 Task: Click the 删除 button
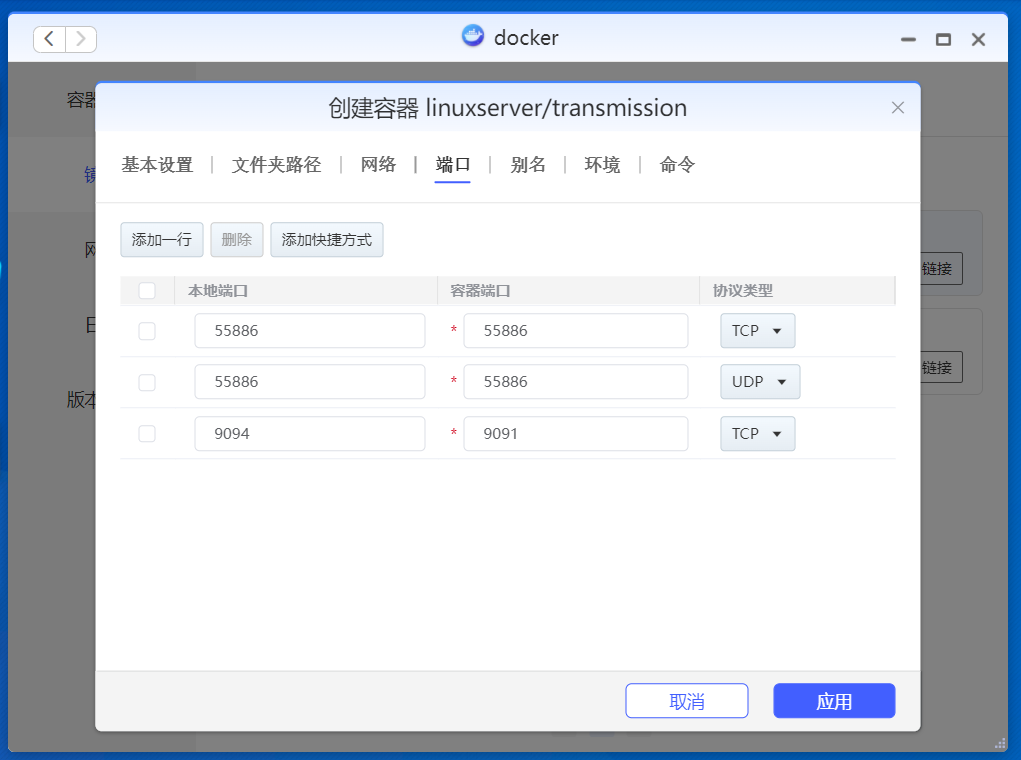[x=236, y=240]
